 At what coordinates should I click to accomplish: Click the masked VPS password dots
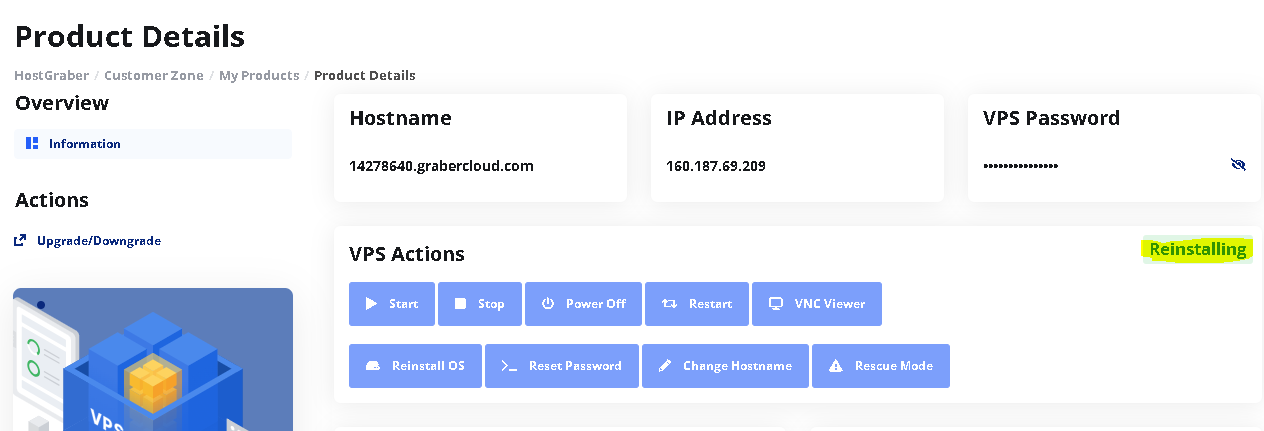(x=1021, y=166)
